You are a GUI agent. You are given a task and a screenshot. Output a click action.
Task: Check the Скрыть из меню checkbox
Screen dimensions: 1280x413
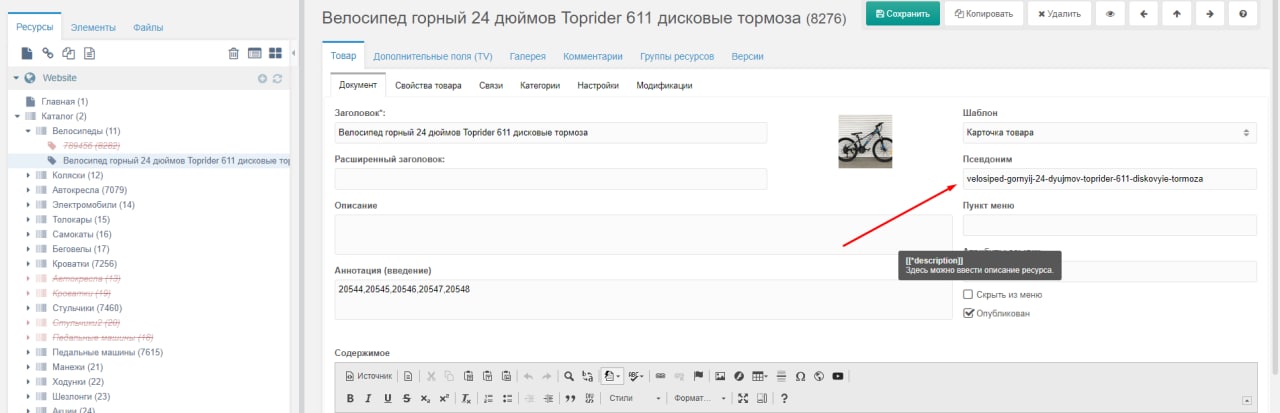(968, 295)
